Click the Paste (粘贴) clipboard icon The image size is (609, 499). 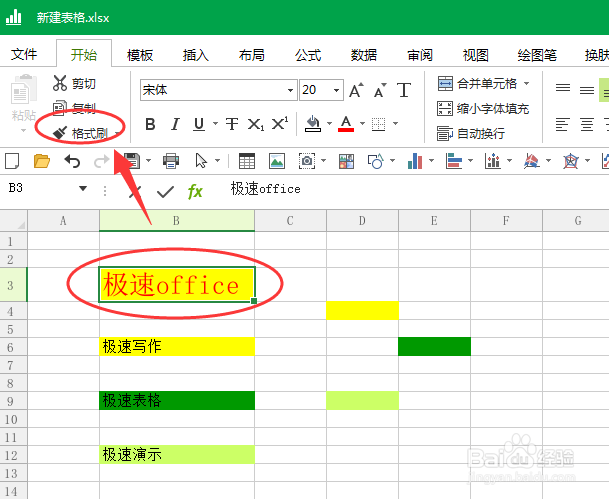pos(24,89)
